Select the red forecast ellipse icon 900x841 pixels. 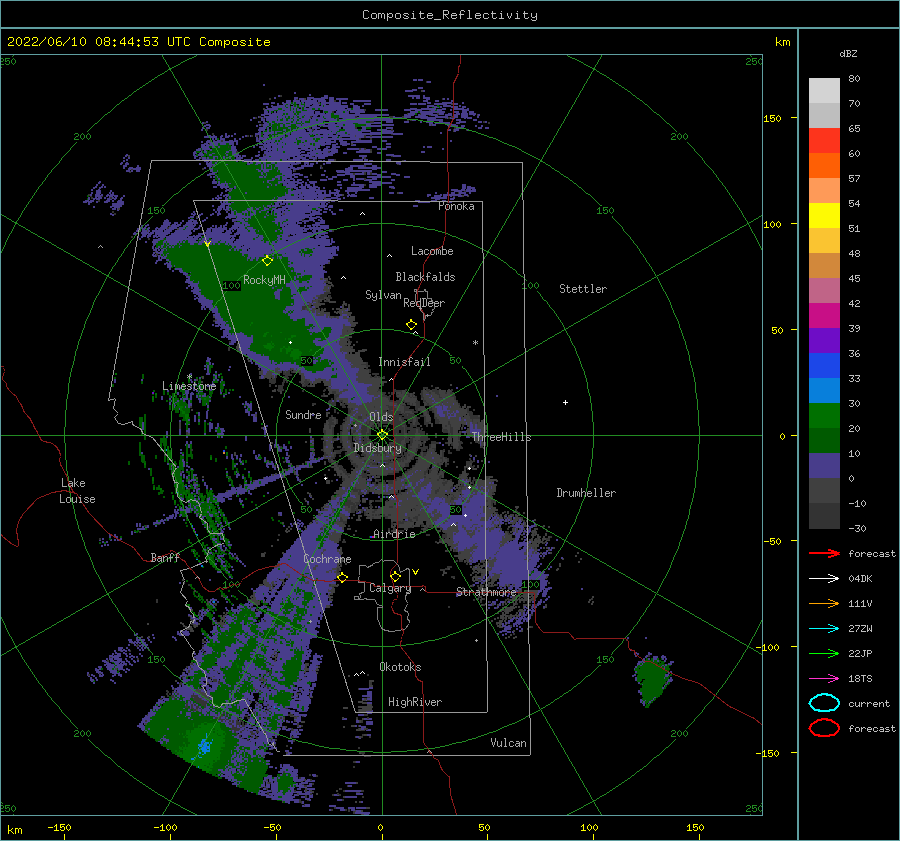click(x=824, y=728)
